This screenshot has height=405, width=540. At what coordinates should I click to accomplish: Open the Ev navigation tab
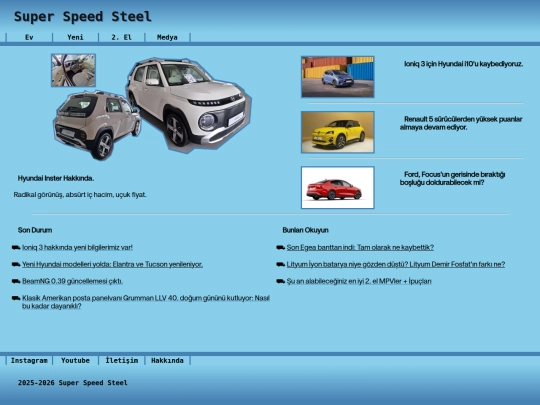(x=29, y=37)
